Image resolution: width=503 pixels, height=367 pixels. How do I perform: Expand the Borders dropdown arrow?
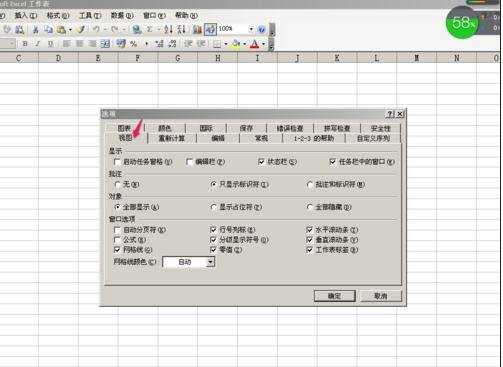[226, 44]
